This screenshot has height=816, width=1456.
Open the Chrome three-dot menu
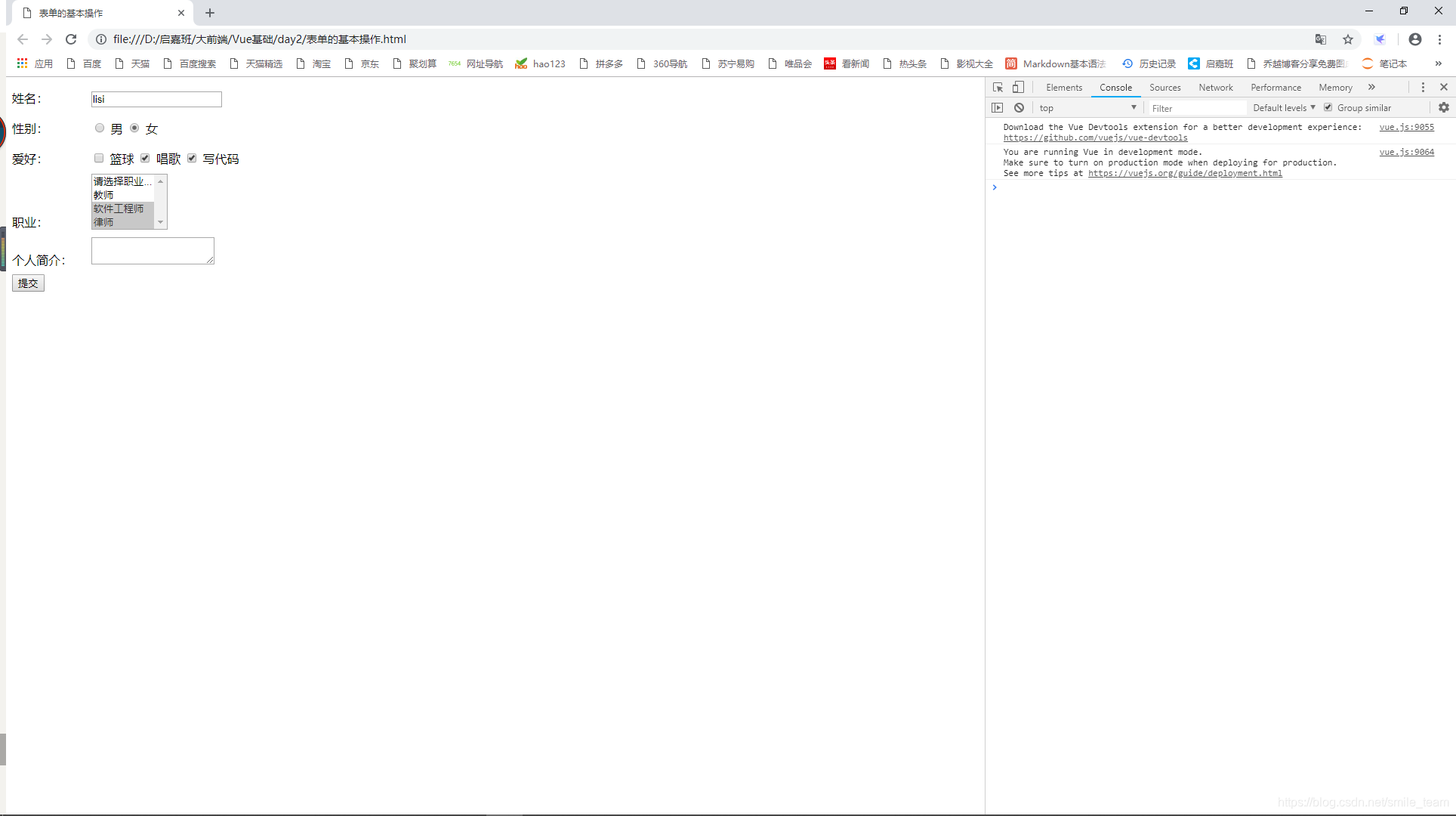(x=1440, y=39)
